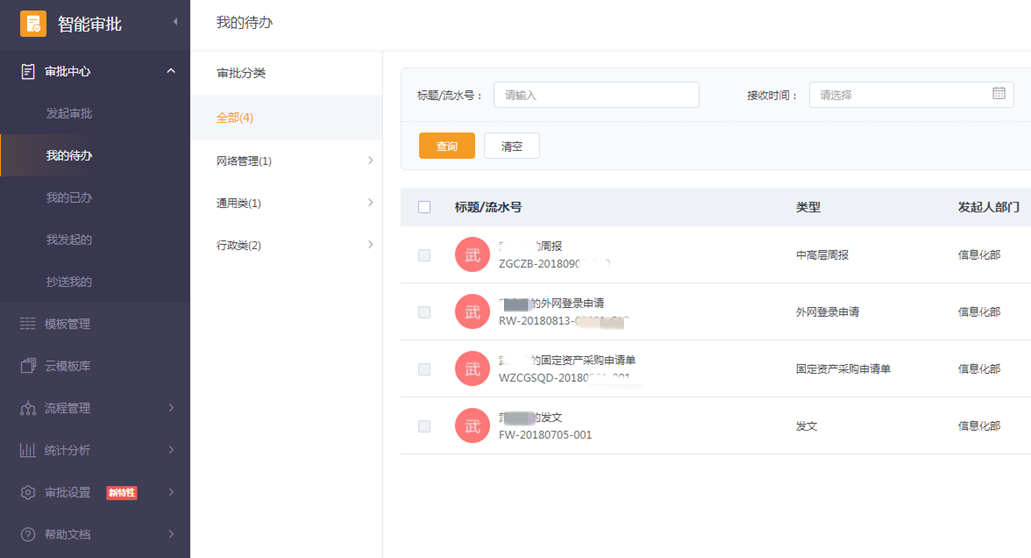The width and height of the screenshot is (1031, 558).
Task: Click the 流程管理 flow icon
Action: [28, 408]
